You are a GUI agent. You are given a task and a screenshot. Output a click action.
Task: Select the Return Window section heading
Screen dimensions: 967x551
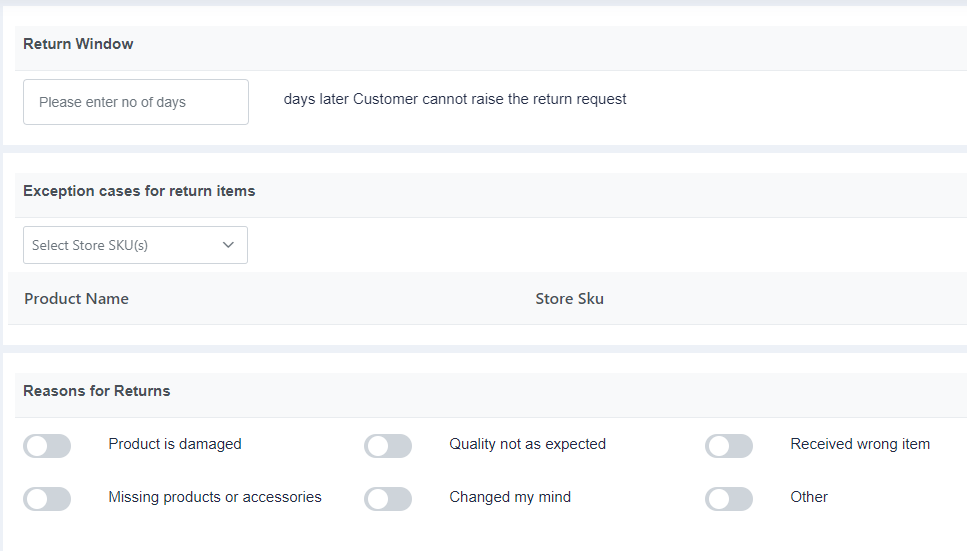[78, 44]
